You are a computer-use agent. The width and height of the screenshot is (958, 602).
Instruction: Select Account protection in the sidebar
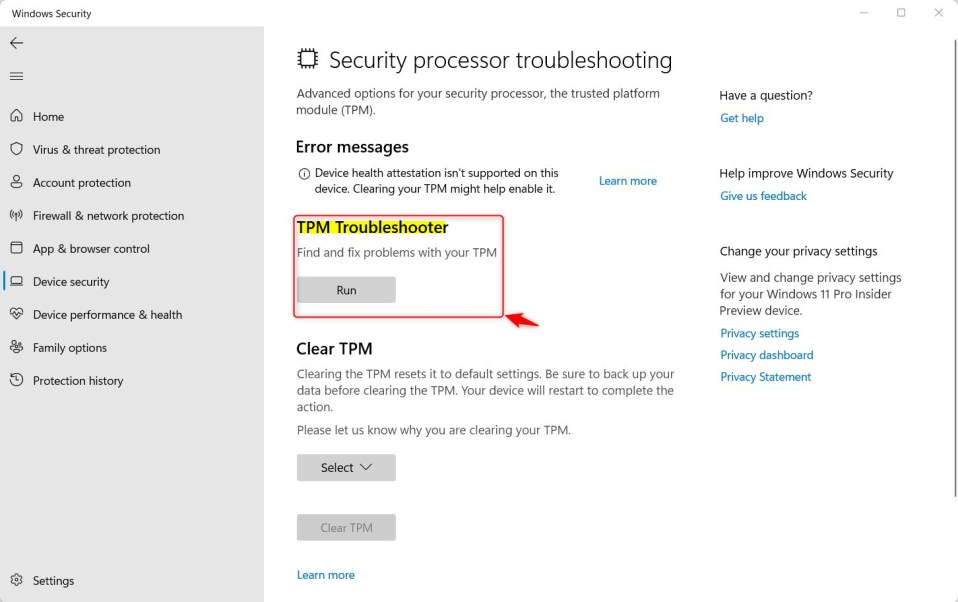pyautogui.click(x=84, y=182)
